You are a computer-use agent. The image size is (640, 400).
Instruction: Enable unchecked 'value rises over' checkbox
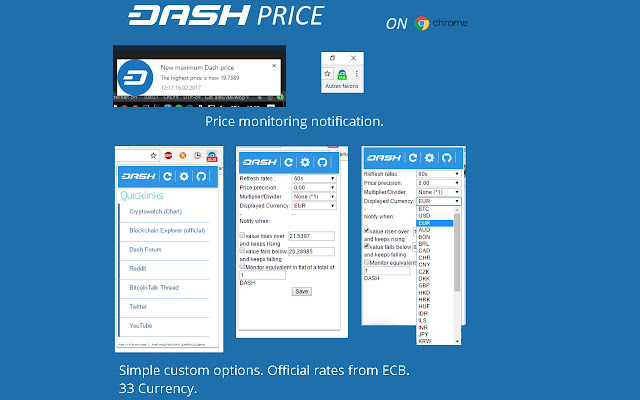pyautogui.click(x=242, y=235)
